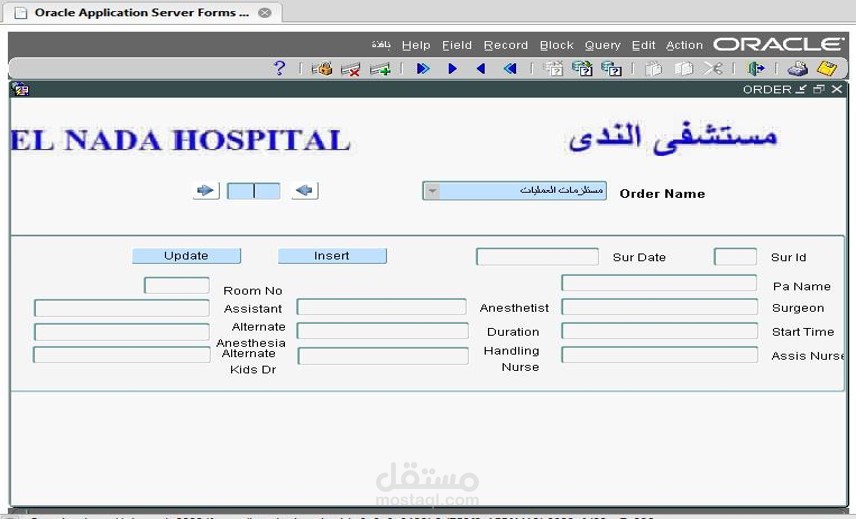Click into the Surgeon field
Screen dimensions: 856x519
pos(659,307)
